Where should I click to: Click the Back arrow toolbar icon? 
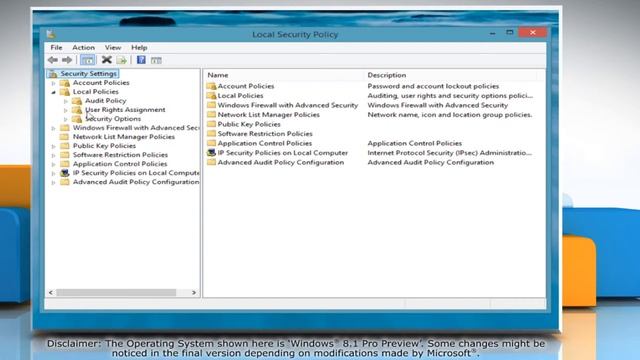[53, 60]
